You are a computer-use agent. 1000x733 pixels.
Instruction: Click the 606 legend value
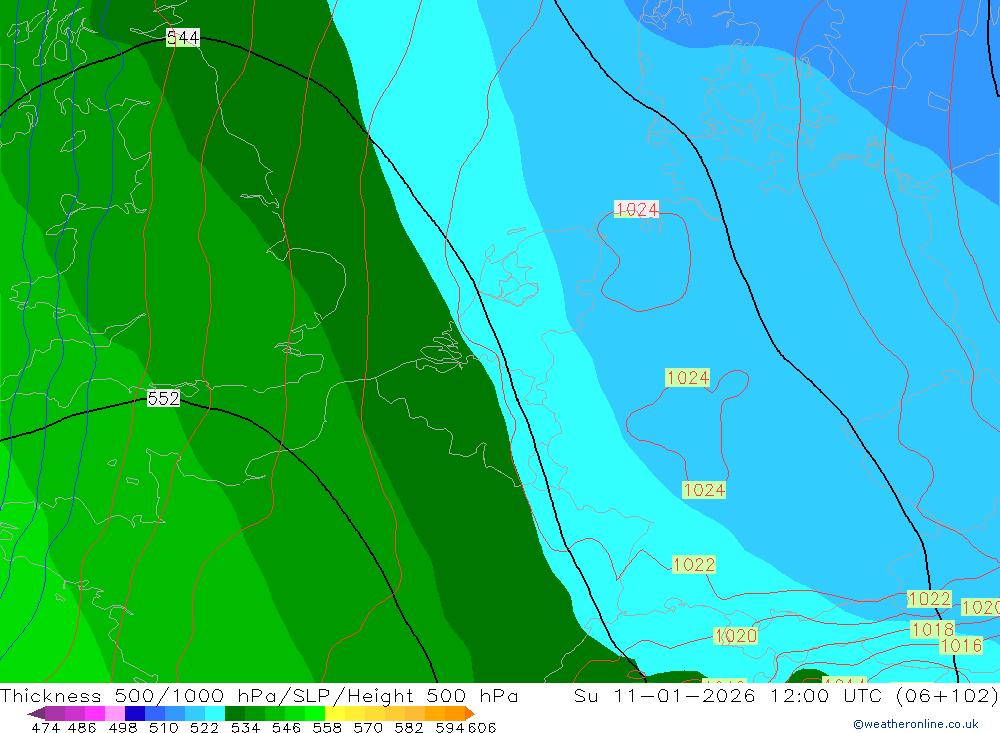[482, 727]
